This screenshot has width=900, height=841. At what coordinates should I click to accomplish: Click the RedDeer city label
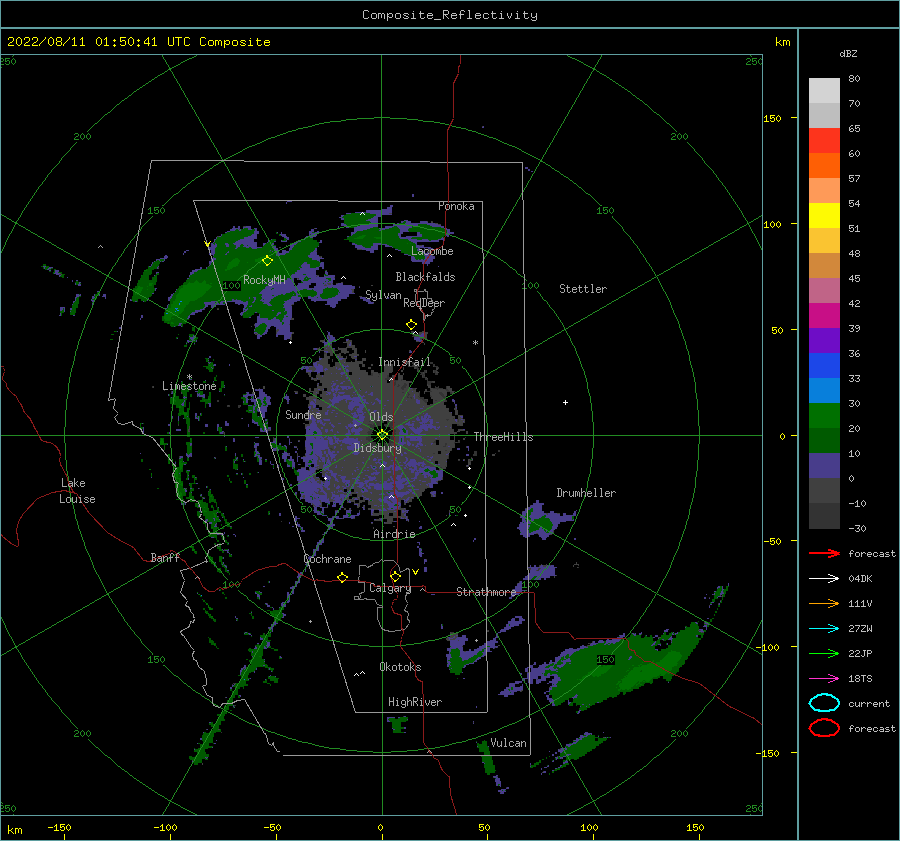point(424,303)
